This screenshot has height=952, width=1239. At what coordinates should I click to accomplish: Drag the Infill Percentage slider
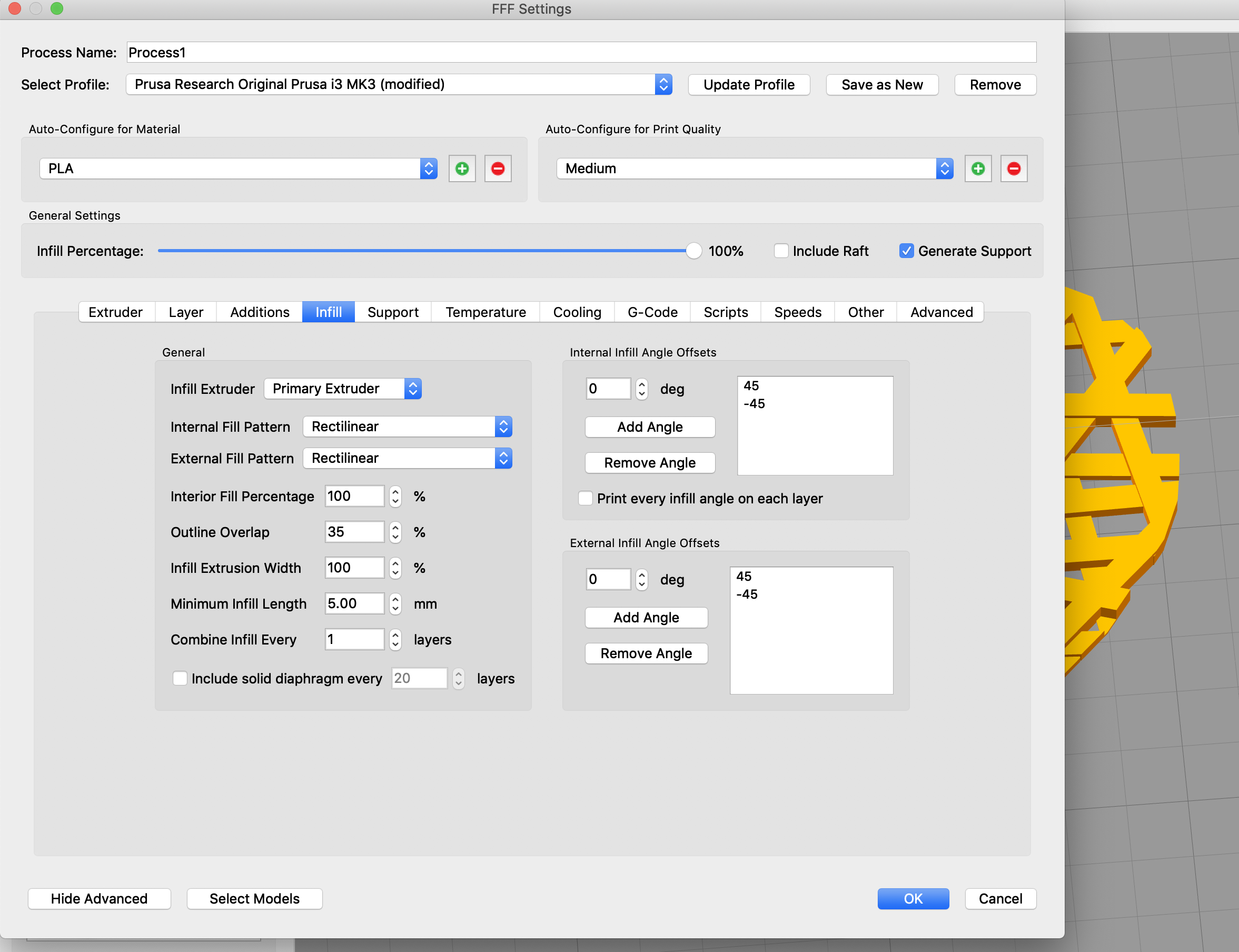tap(694, 250)
